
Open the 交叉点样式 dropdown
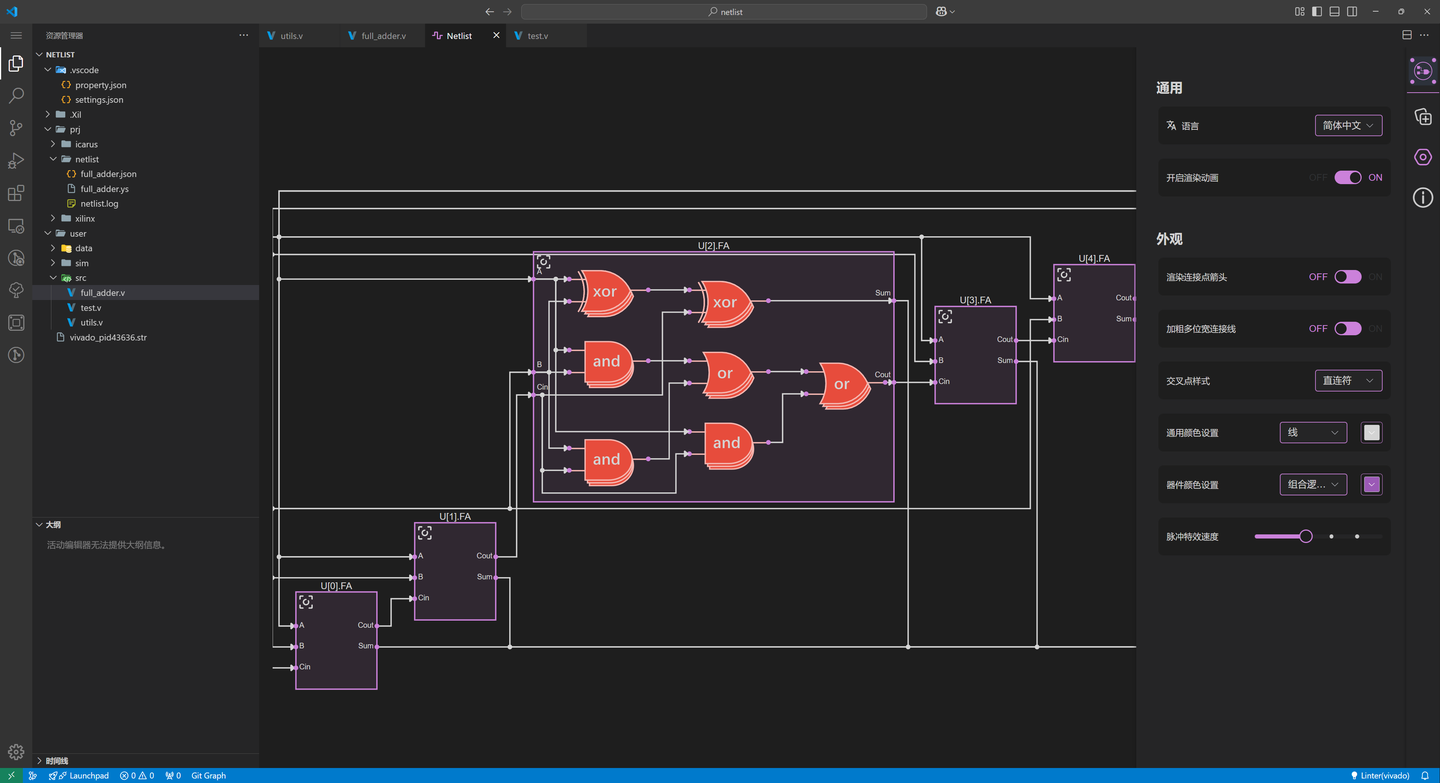1348,380
